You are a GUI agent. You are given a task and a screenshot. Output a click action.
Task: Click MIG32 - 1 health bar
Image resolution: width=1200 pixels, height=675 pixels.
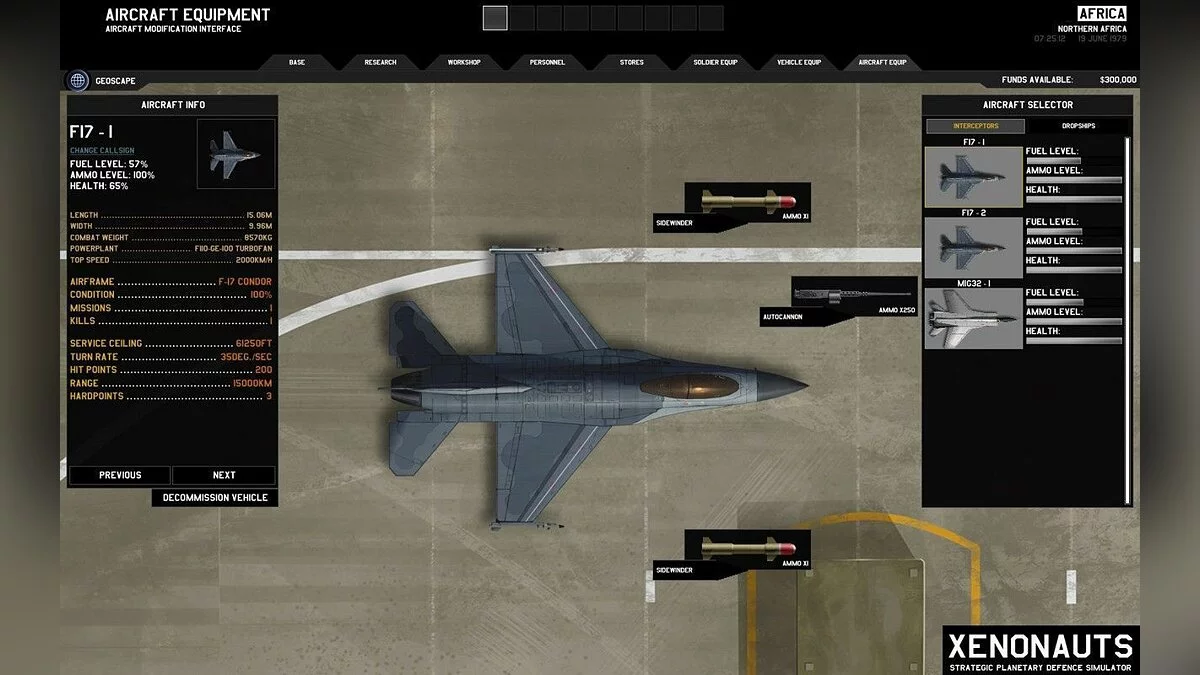point(1074,341)
